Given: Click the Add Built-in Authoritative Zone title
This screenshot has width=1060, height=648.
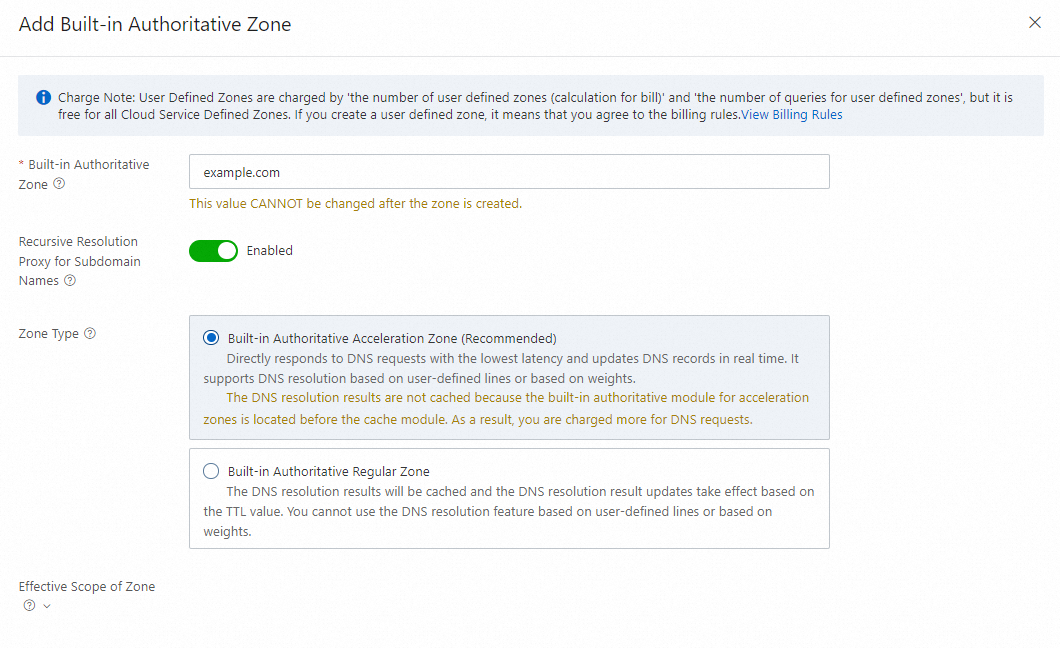Looking at the screenshot, I should (155, 24).
